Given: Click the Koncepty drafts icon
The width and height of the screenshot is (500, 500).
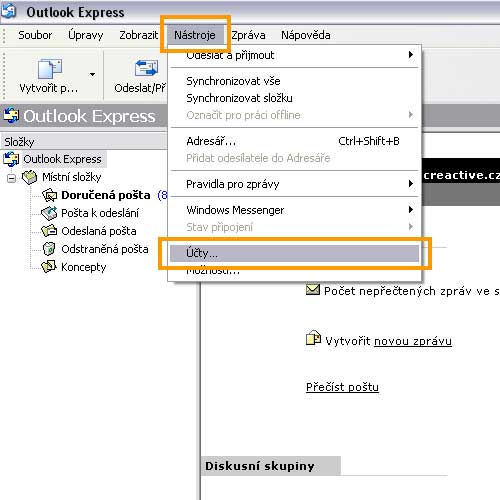Looking at the screenshot, I should click(x=49, y=267).
